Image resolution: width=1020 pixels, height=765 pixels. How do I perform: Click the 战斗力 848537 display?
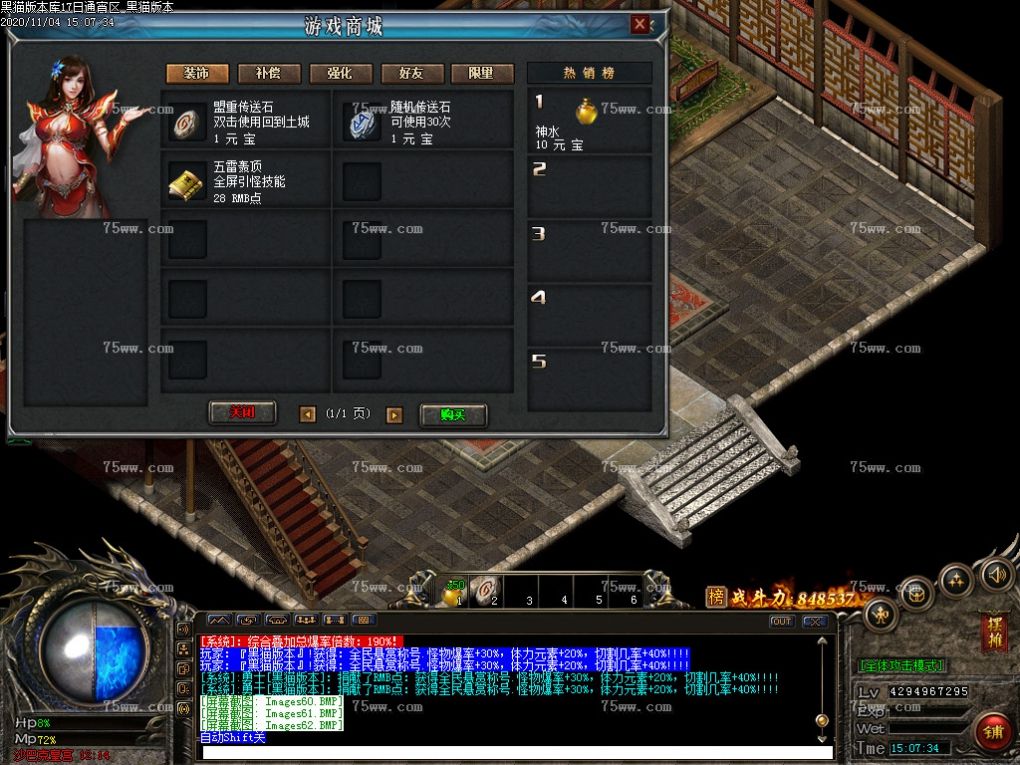(x=793, y=598)
